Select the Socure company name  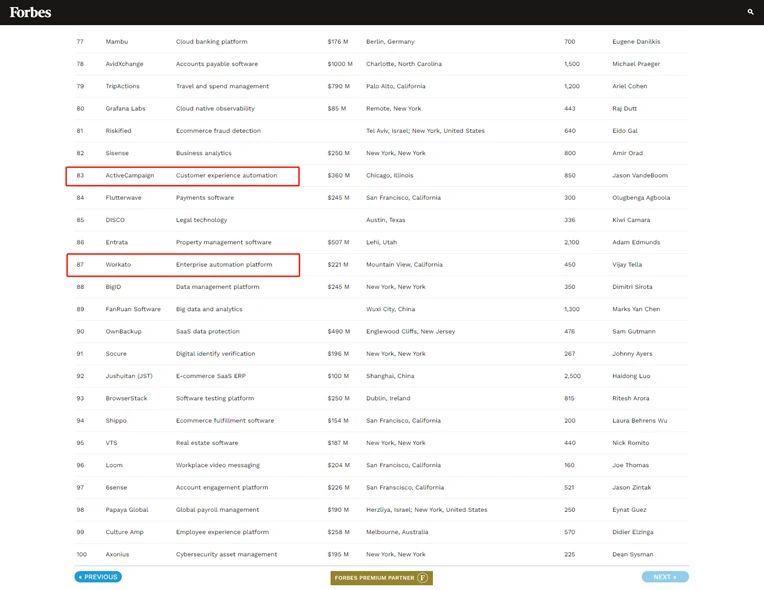pos(116,354)
